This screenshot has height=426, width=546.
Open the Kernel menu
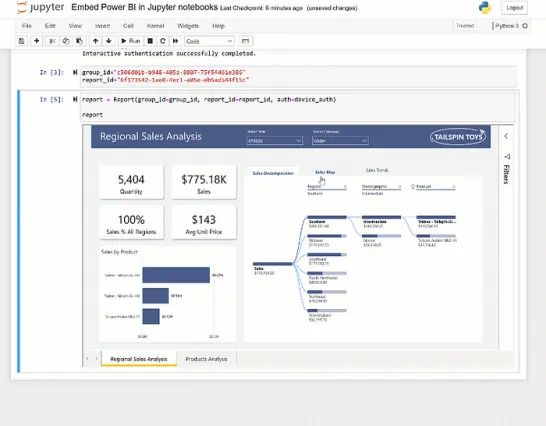tap(155, 26)
